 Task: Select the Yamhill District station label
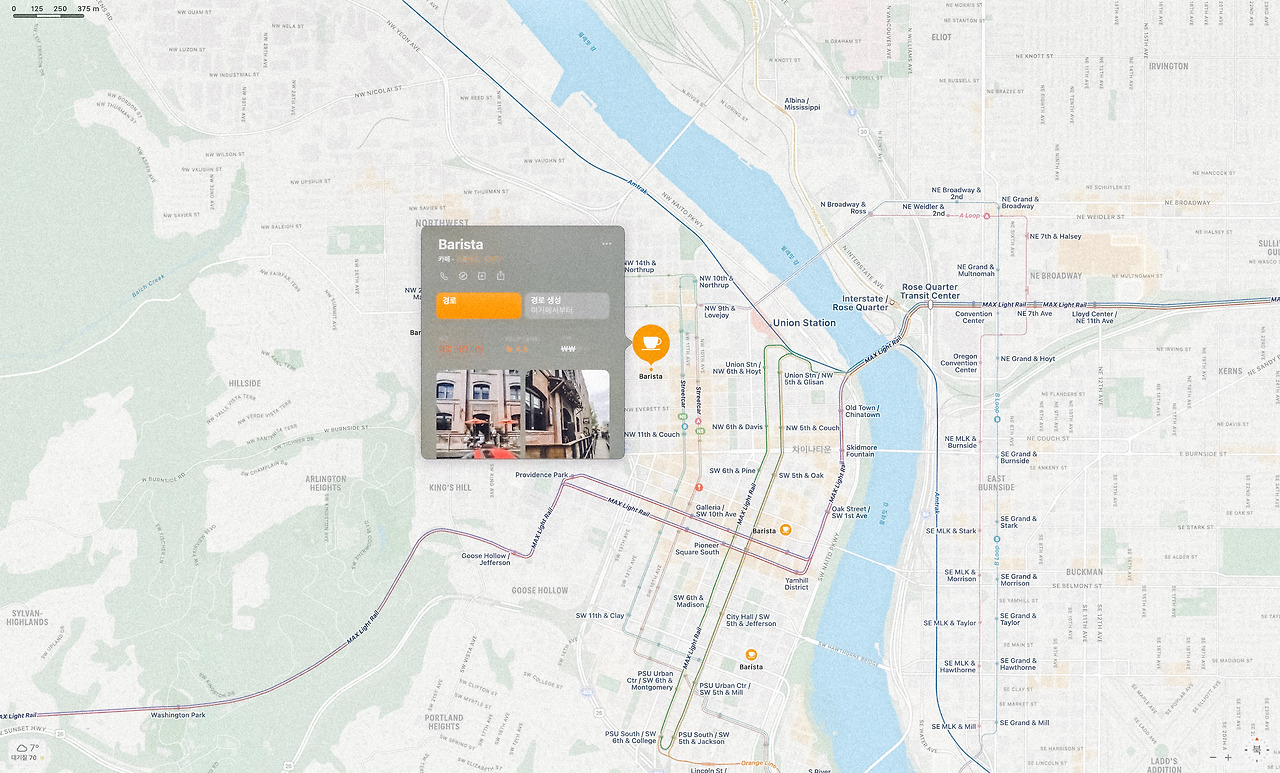point(797,583)
